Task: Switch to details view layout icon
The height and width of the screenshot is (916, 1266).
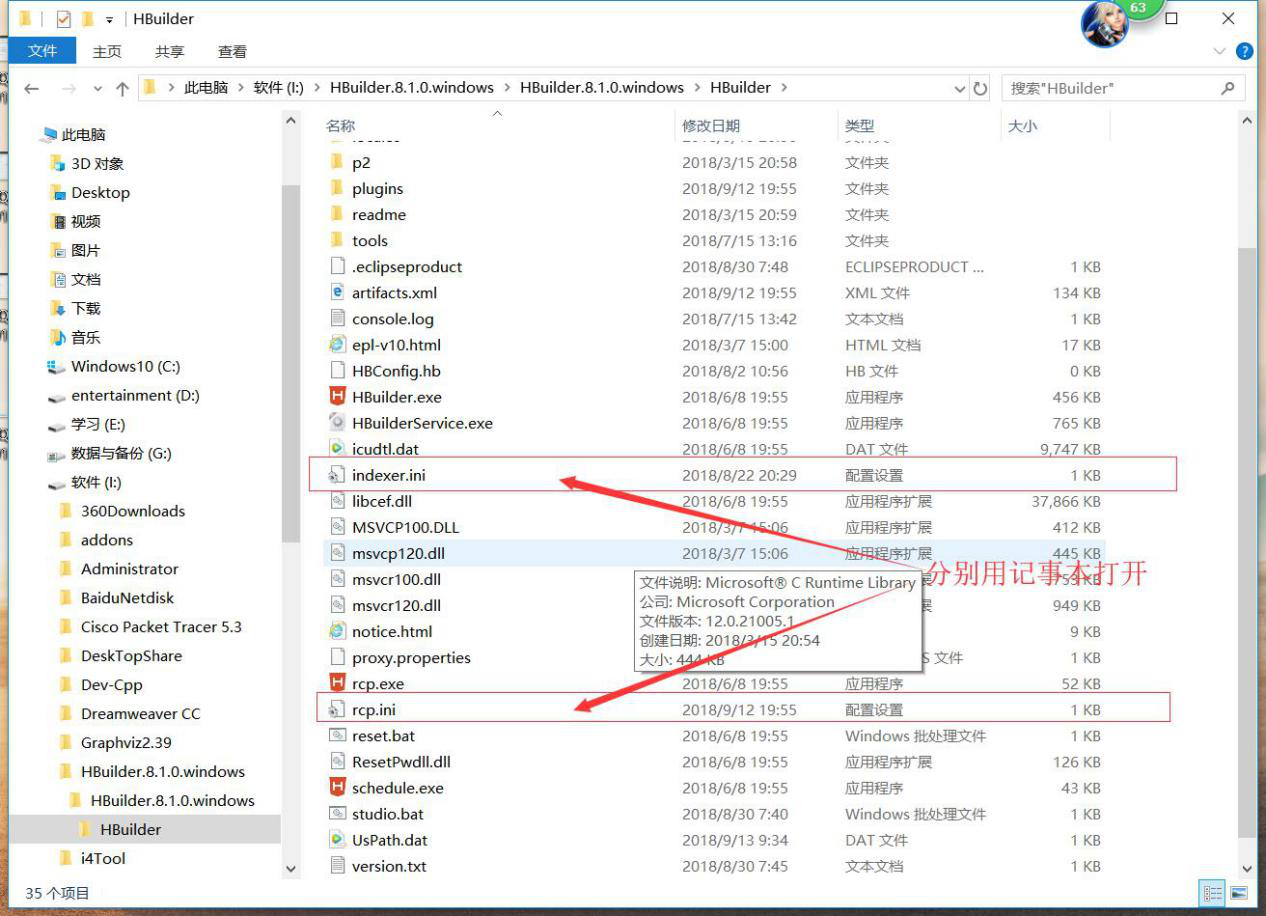Action: (x=1213, y=893)
